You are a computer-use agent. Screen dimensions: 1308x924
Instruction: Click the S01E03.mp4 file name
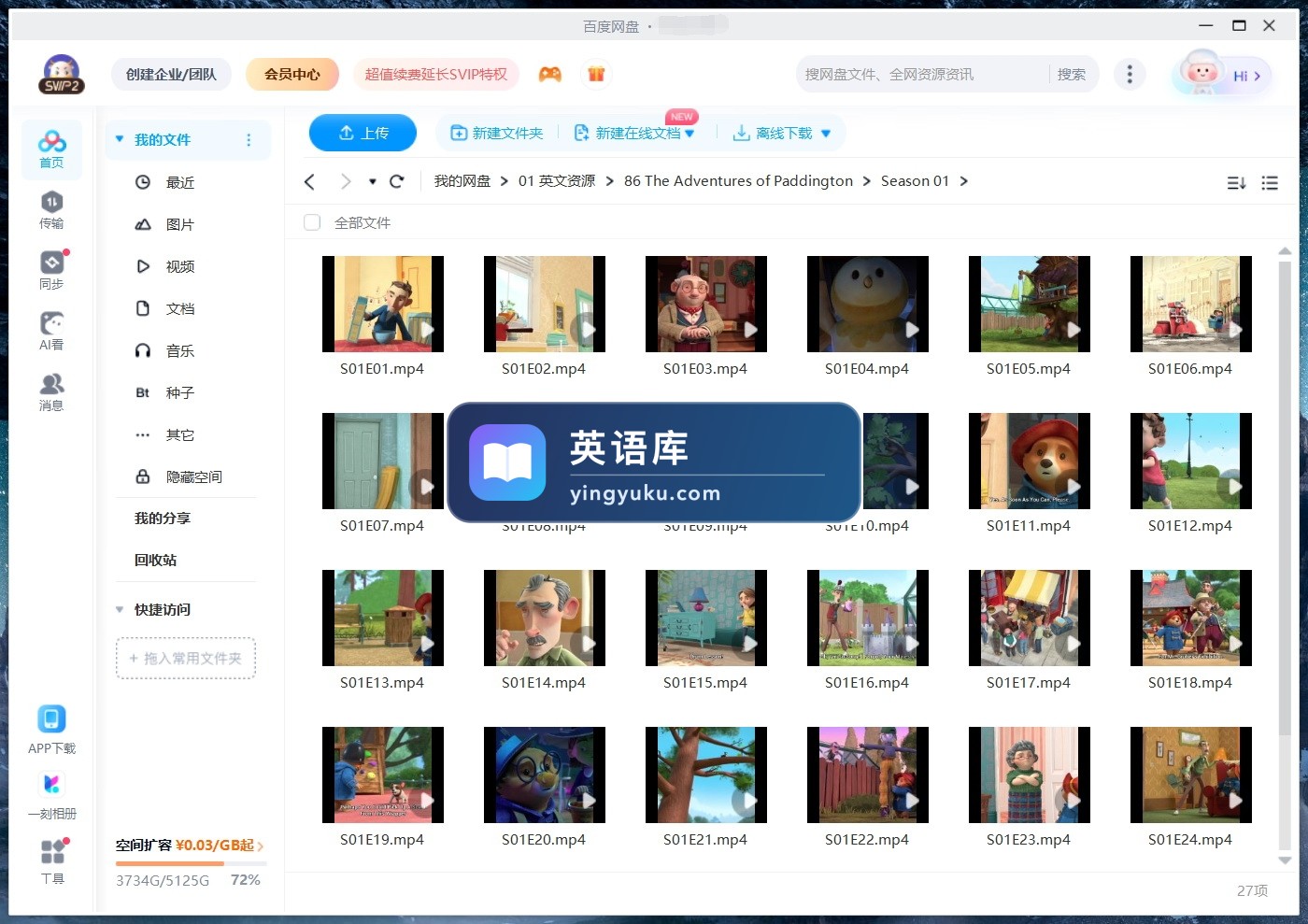705,369
